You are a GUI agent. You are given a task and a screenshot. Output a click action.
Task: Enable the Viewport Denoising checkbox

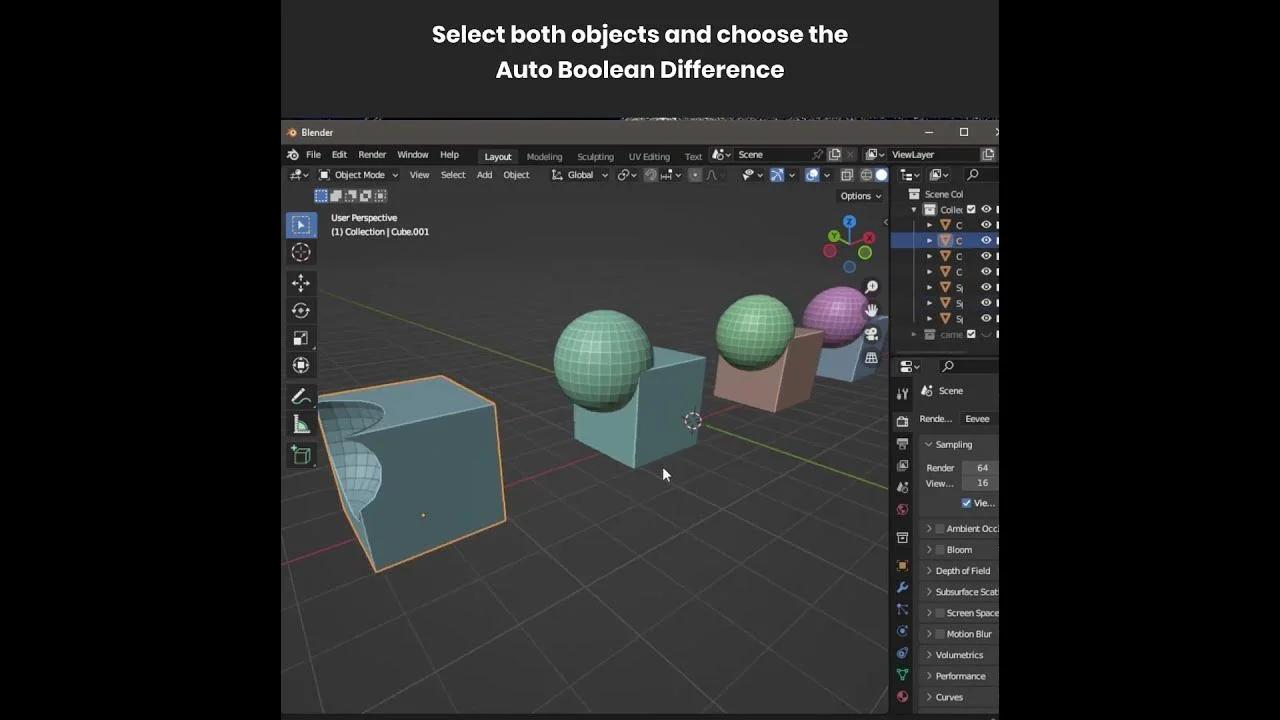pos(965,503)
